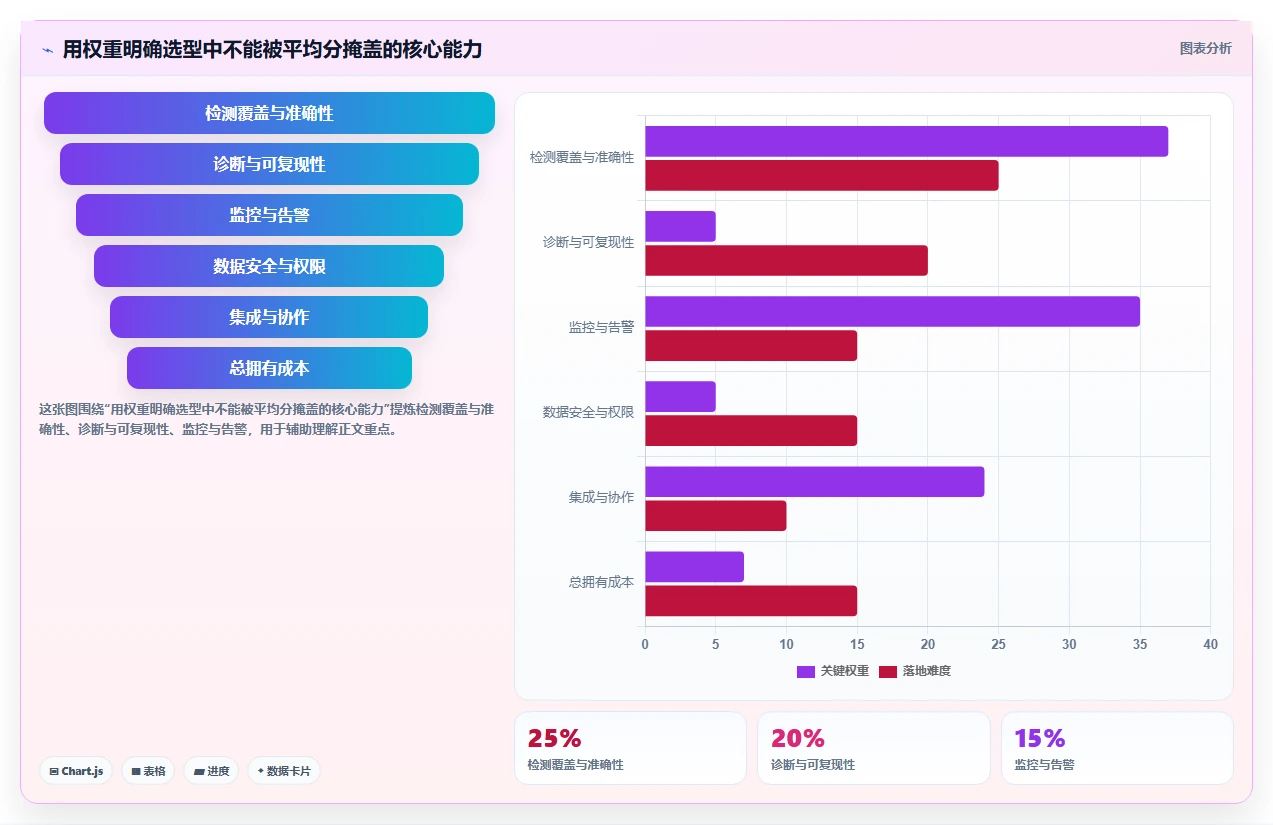Click the 图表分析 label in header
Screen dimensions: 1273x825
pos(1206,48)
